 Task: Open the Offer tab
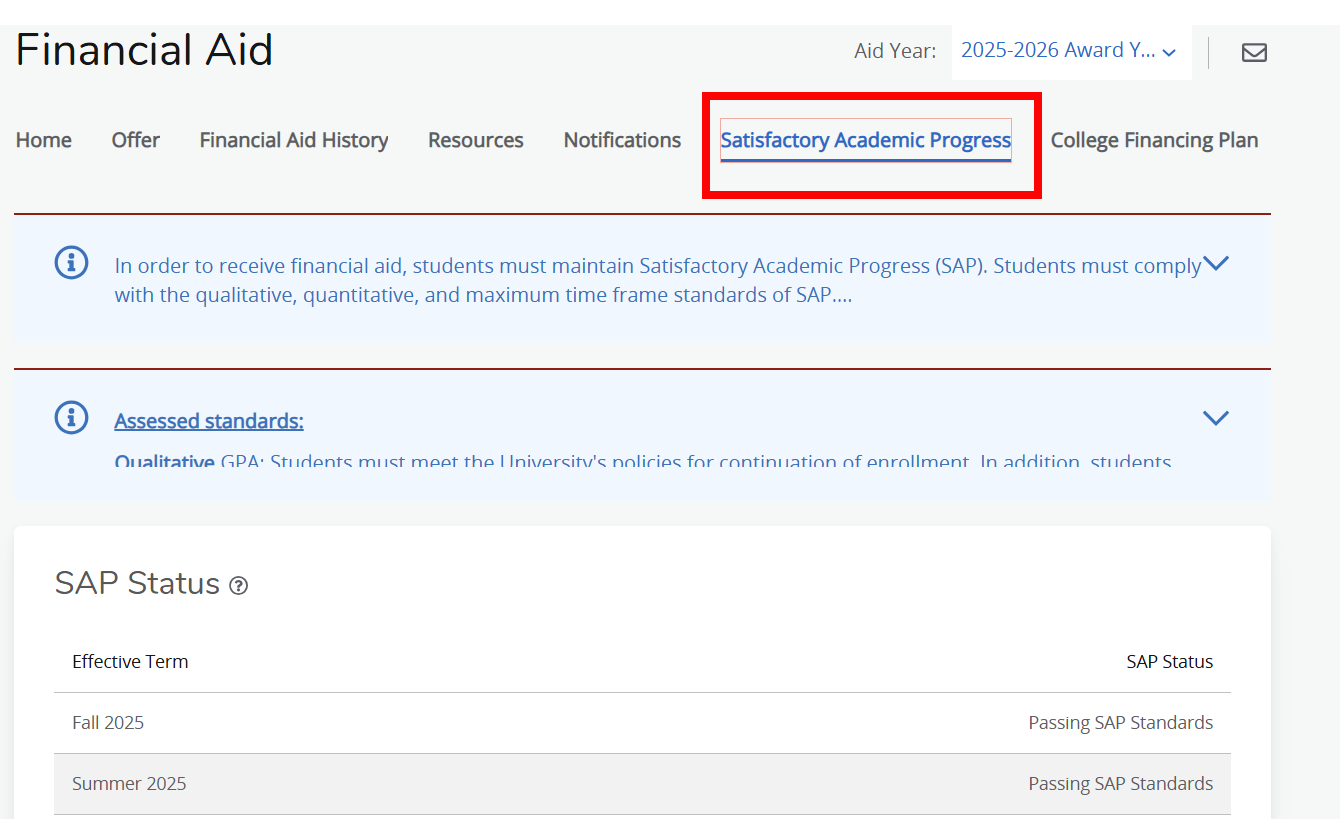[x=135, y=140]
